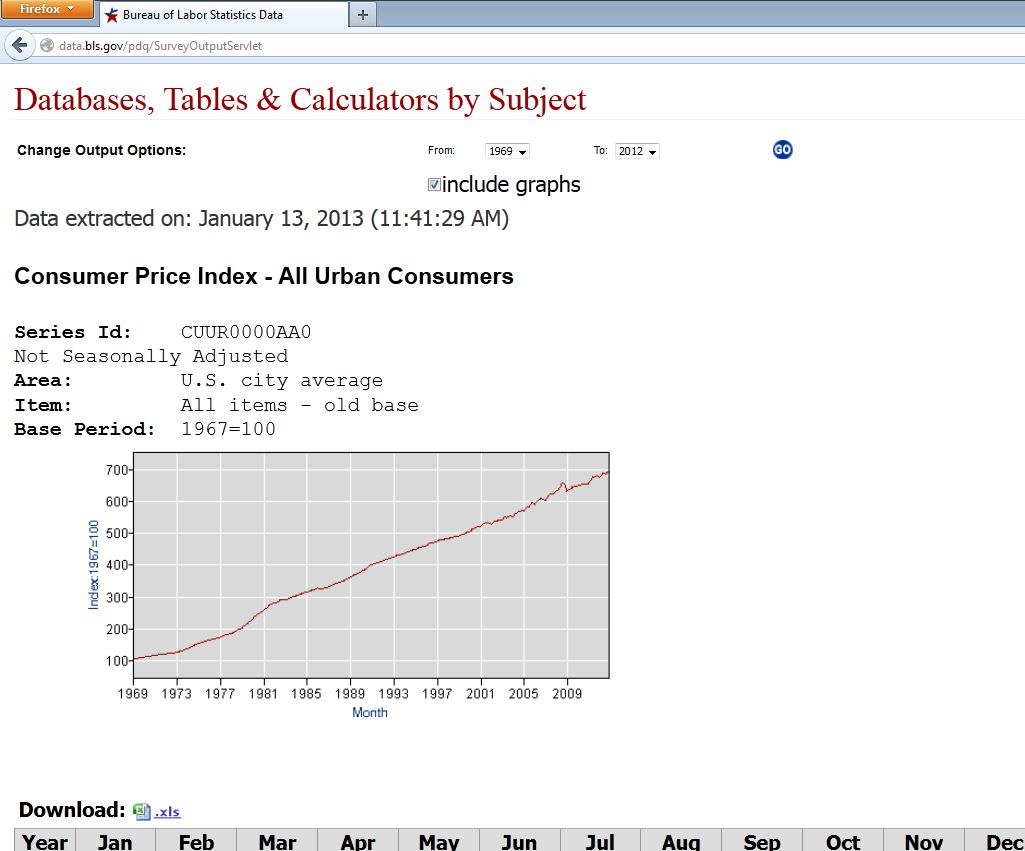This screenshot has height=851, width=1025.
Task: Click the All items - old base text
Action: [x=299, y=405]
